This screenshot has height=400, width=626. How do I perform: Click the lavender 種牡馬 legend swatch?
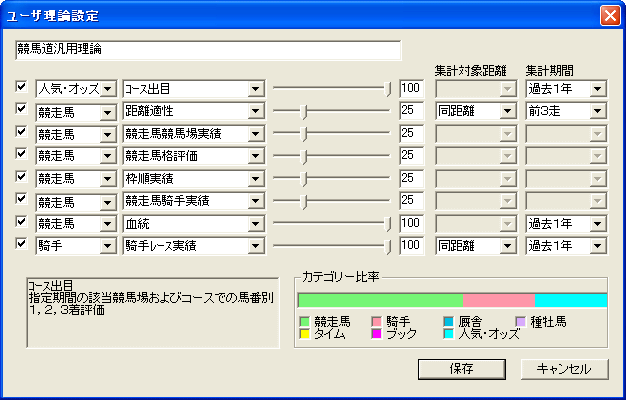(521, 322)
